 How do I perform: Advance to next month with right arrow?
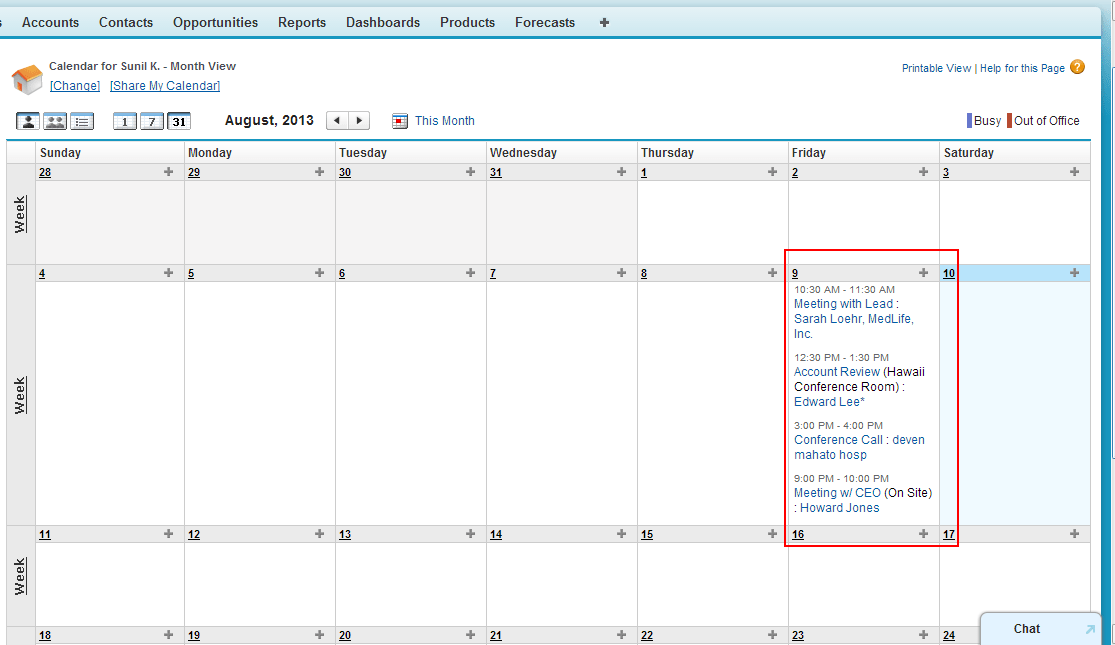point(359,119)
